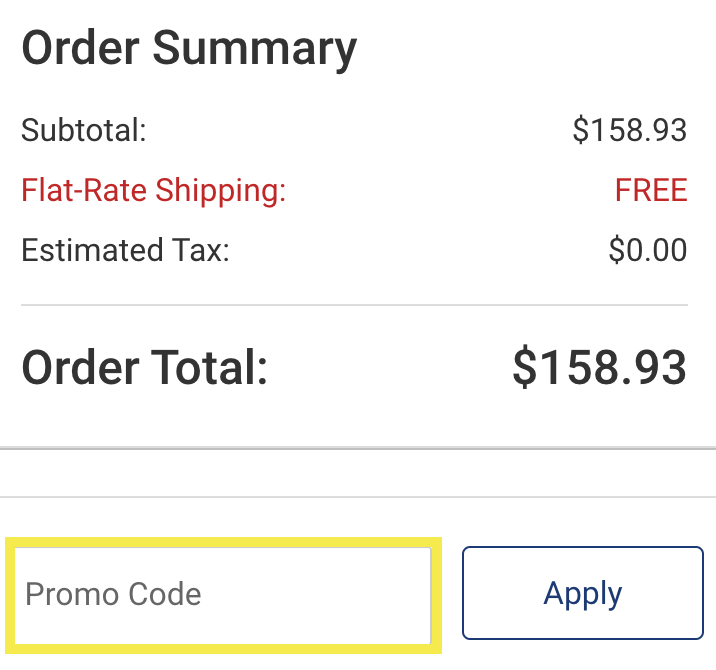This screenshot has width=716, height=670.
Task: Click the Estimated Tax label
Action: pos(125,249)
